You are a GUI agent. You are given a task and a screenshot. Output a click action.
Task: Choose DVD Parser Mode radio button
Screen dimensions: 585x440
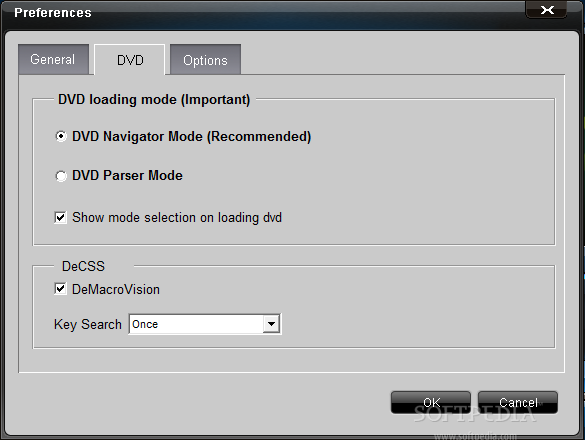[61, 175]
